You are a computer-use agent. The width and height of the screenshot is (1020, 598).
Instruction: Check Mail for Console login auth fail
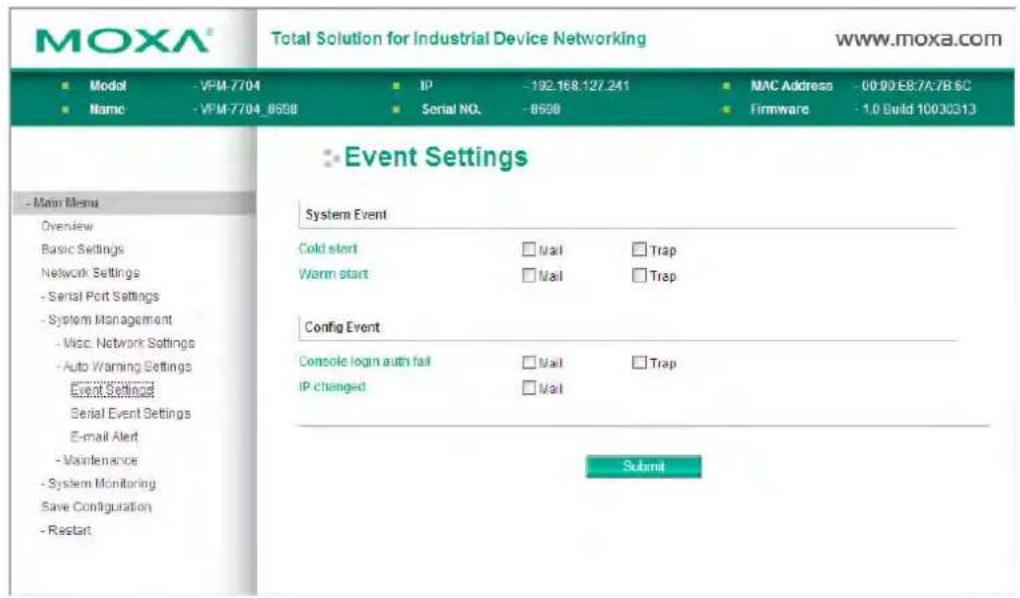pyautogui.click(x=529, y=362)
